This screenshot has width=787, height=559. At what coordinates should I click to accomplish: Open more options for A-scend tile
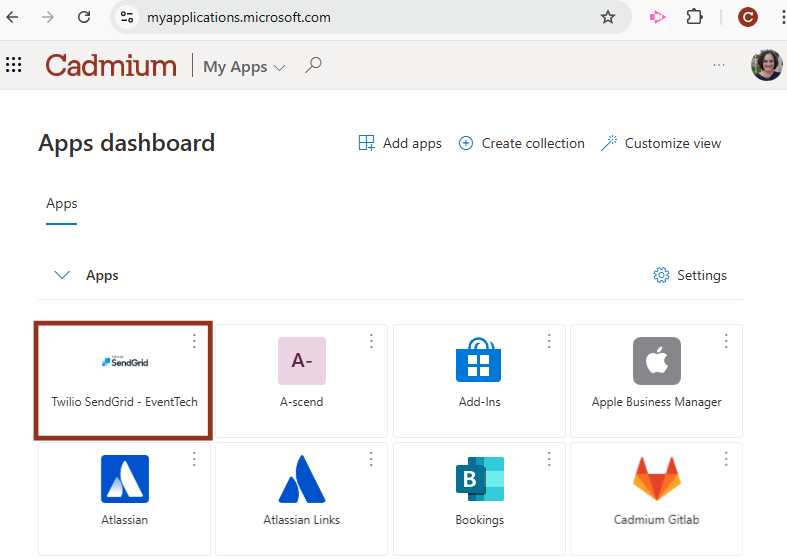point(371,341)
